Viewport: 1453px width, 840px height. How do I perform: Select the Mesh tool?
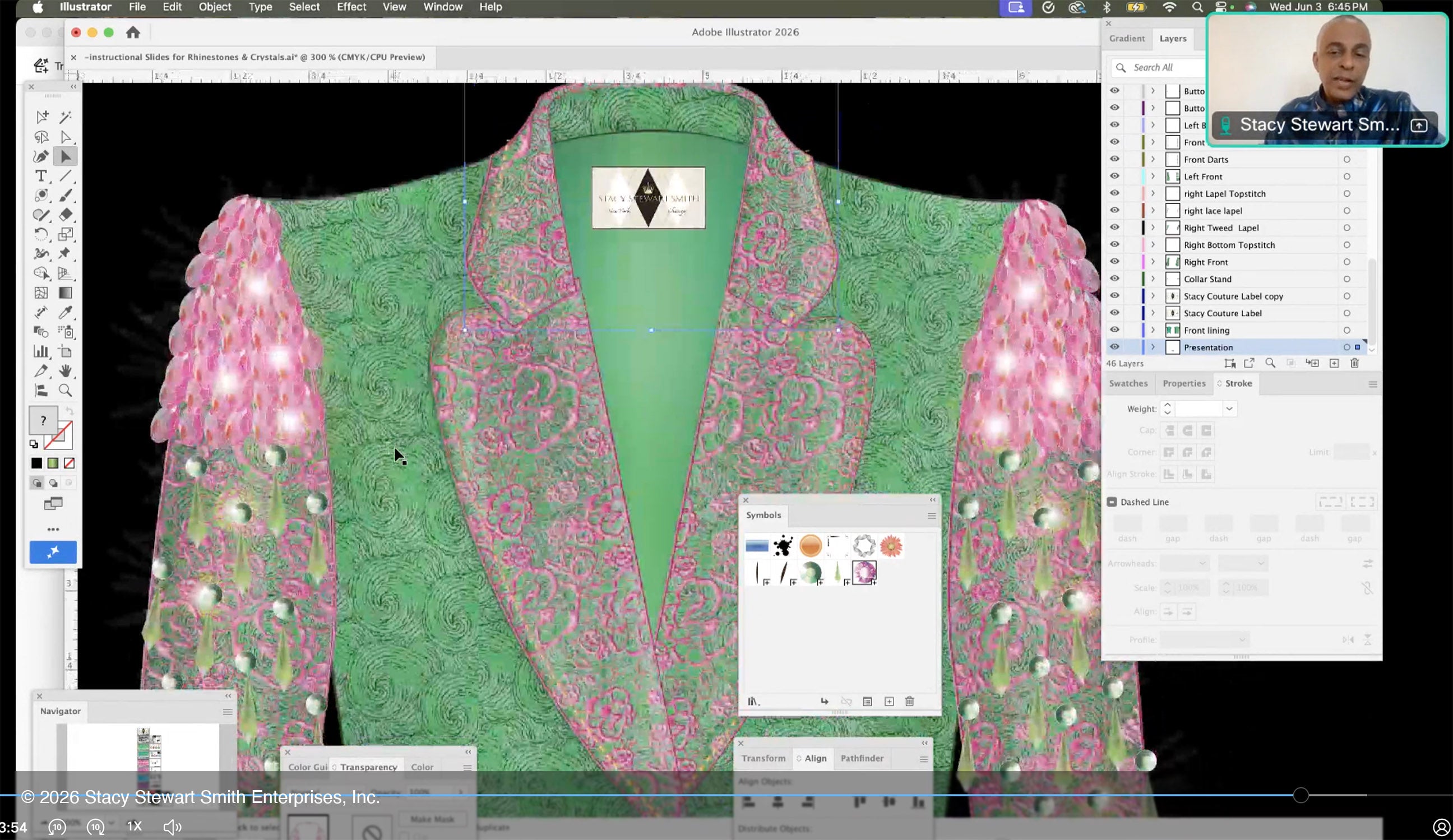41,293
